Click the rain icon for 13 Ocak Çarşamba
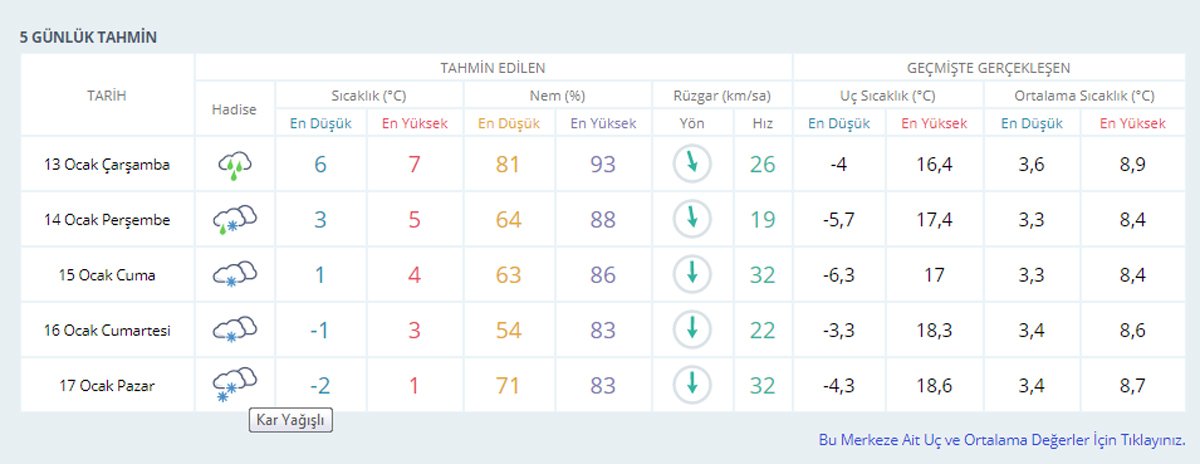1200x464 pixels. pos(234,164)
